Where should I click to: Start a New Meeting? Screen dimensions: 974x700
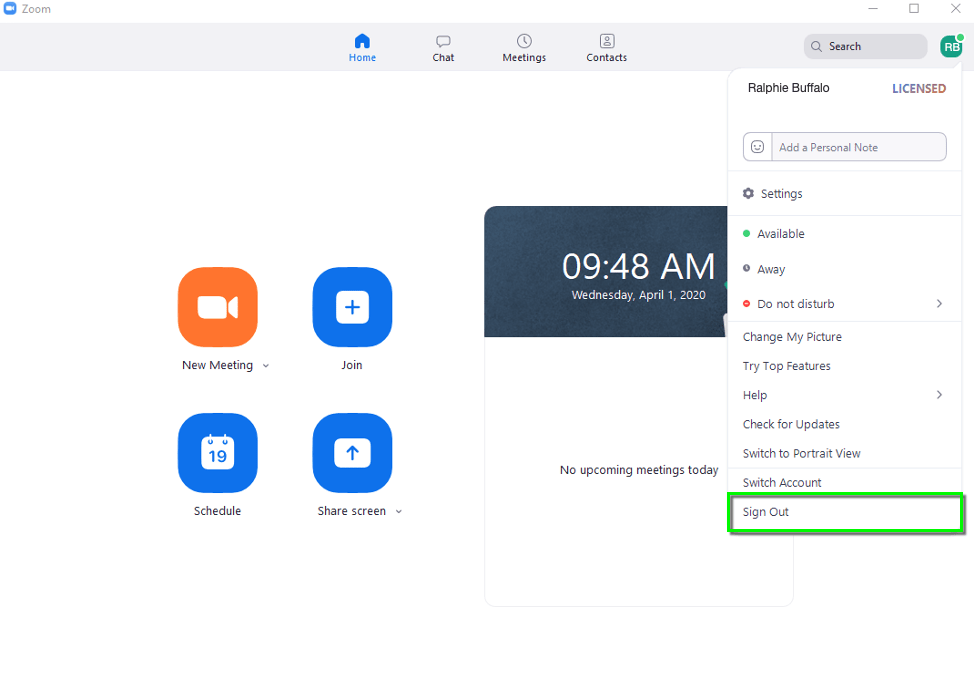[217, 307]
